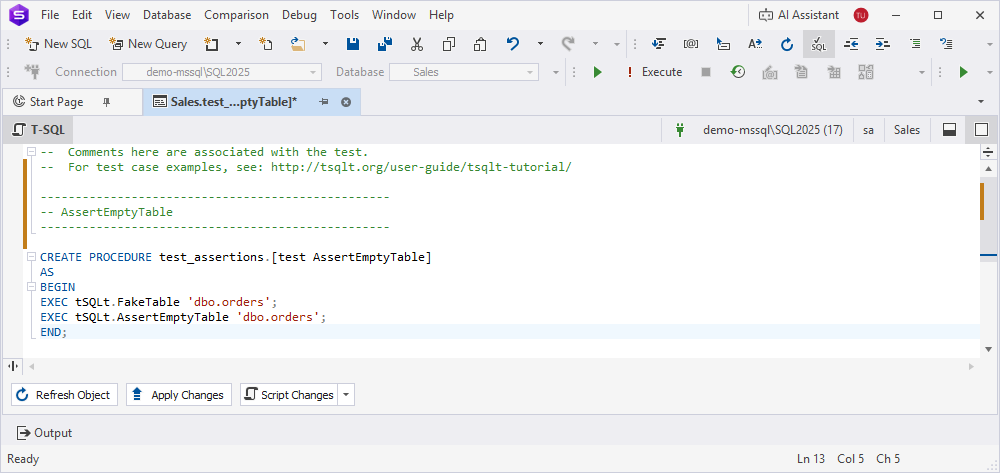The height and width of the screenshot is (473, 1000).
Task: Collapse the BEGIN block fold marker
Action: coord(31,287)
